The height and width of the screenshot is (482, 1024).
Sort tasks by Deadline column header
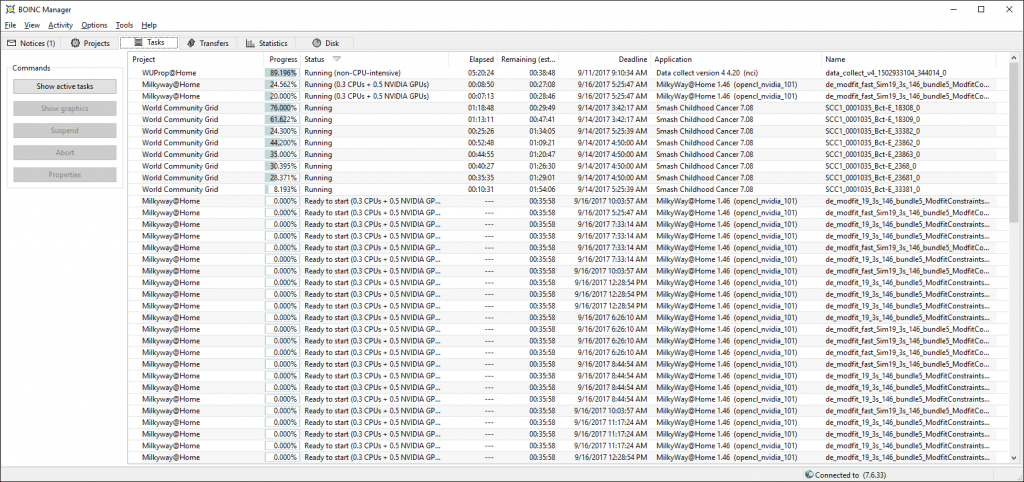click(x=632, y=60)
